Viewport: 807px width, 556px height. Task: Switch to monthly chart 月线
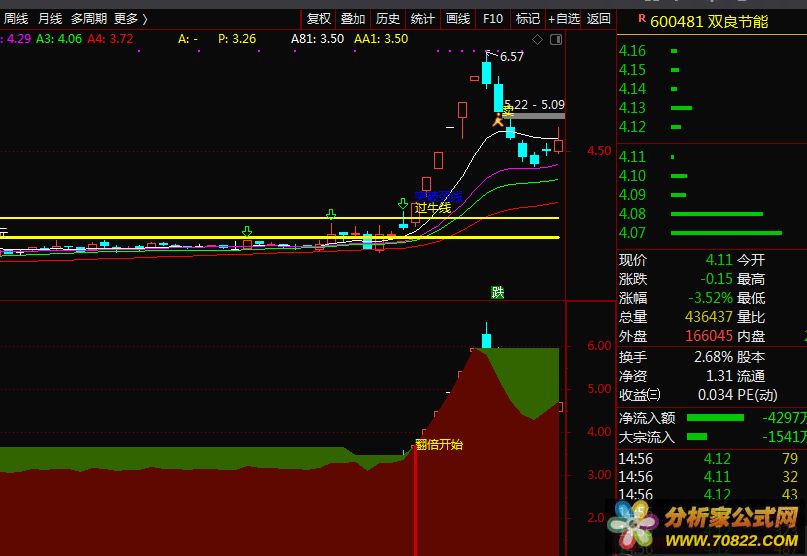50,19
